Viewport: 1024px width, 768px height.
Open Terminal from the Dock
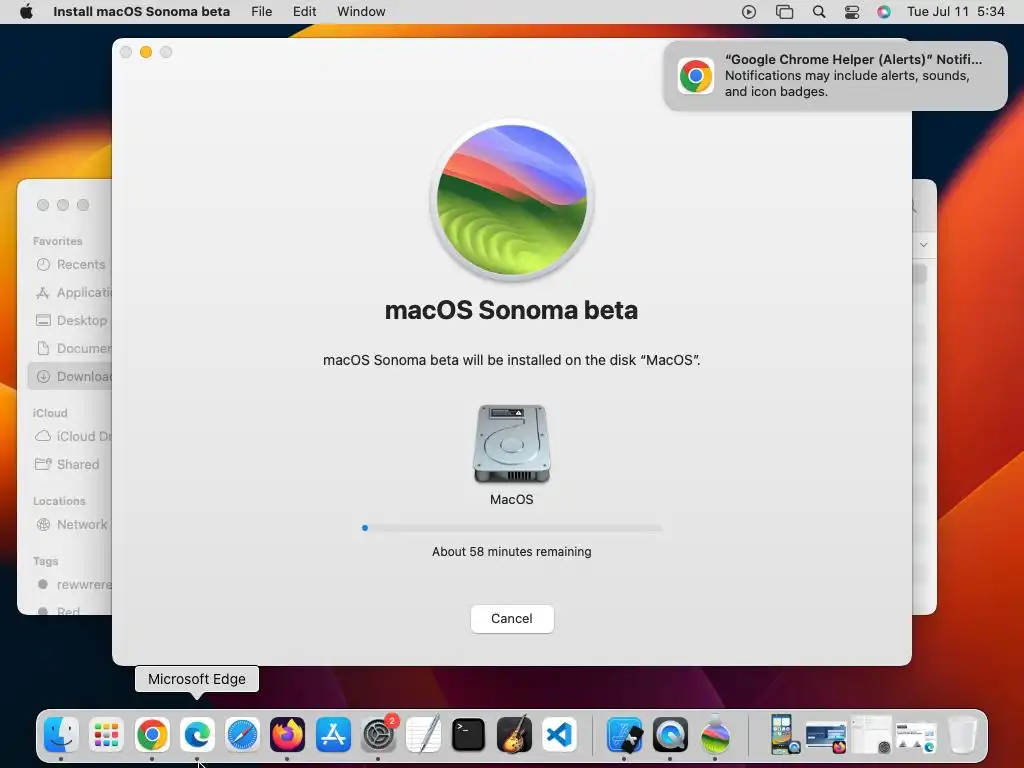[468, 735]
